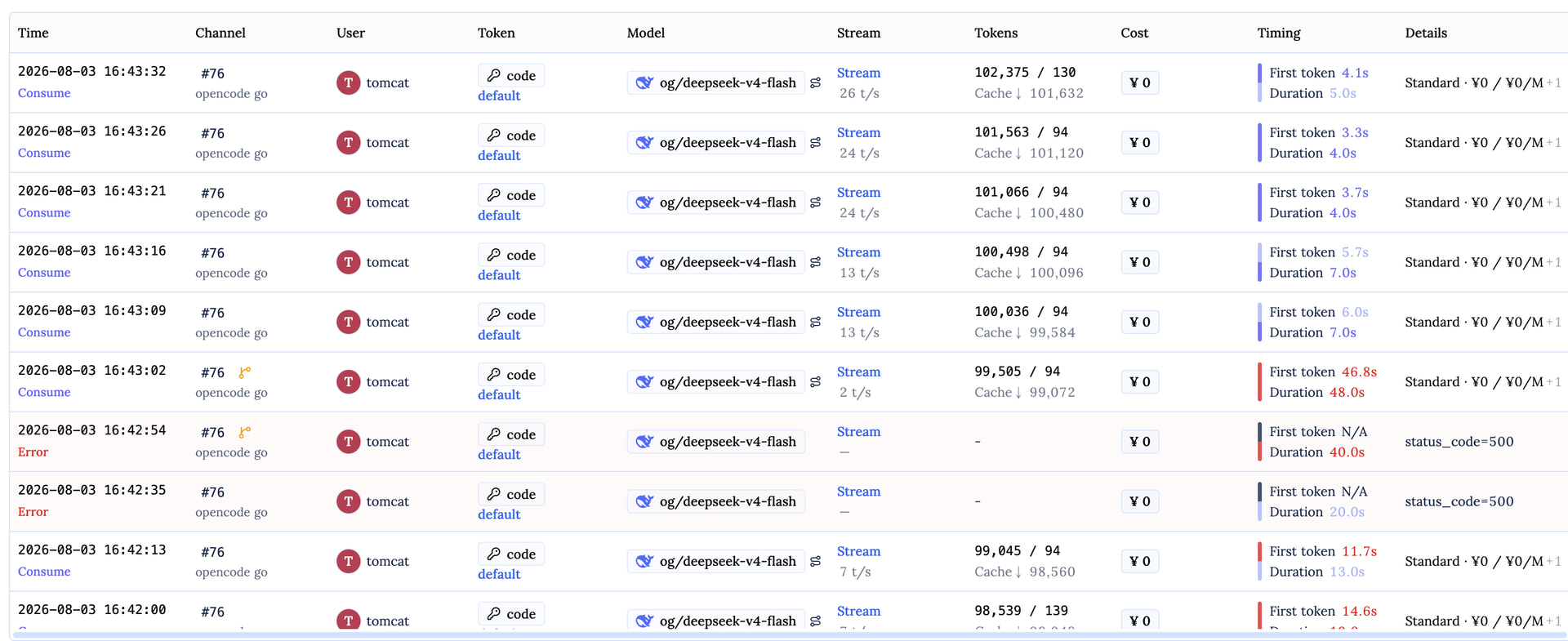Click key icon on code token in 16:43:21 row
Image resolution: width=1568 pixels, height=641 pixels.
pyautogui.click(x=494, y=195)
